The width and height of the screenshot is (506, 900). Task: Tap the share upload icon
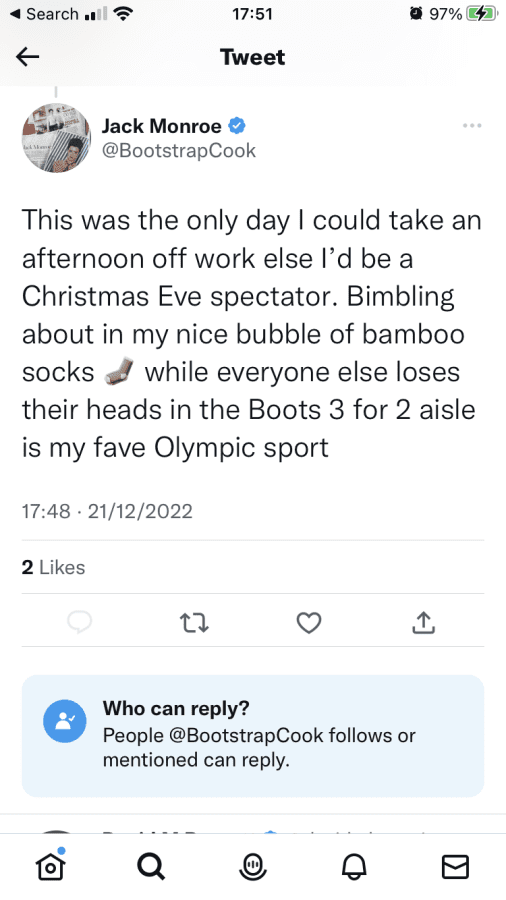click(x=423, y=622)
